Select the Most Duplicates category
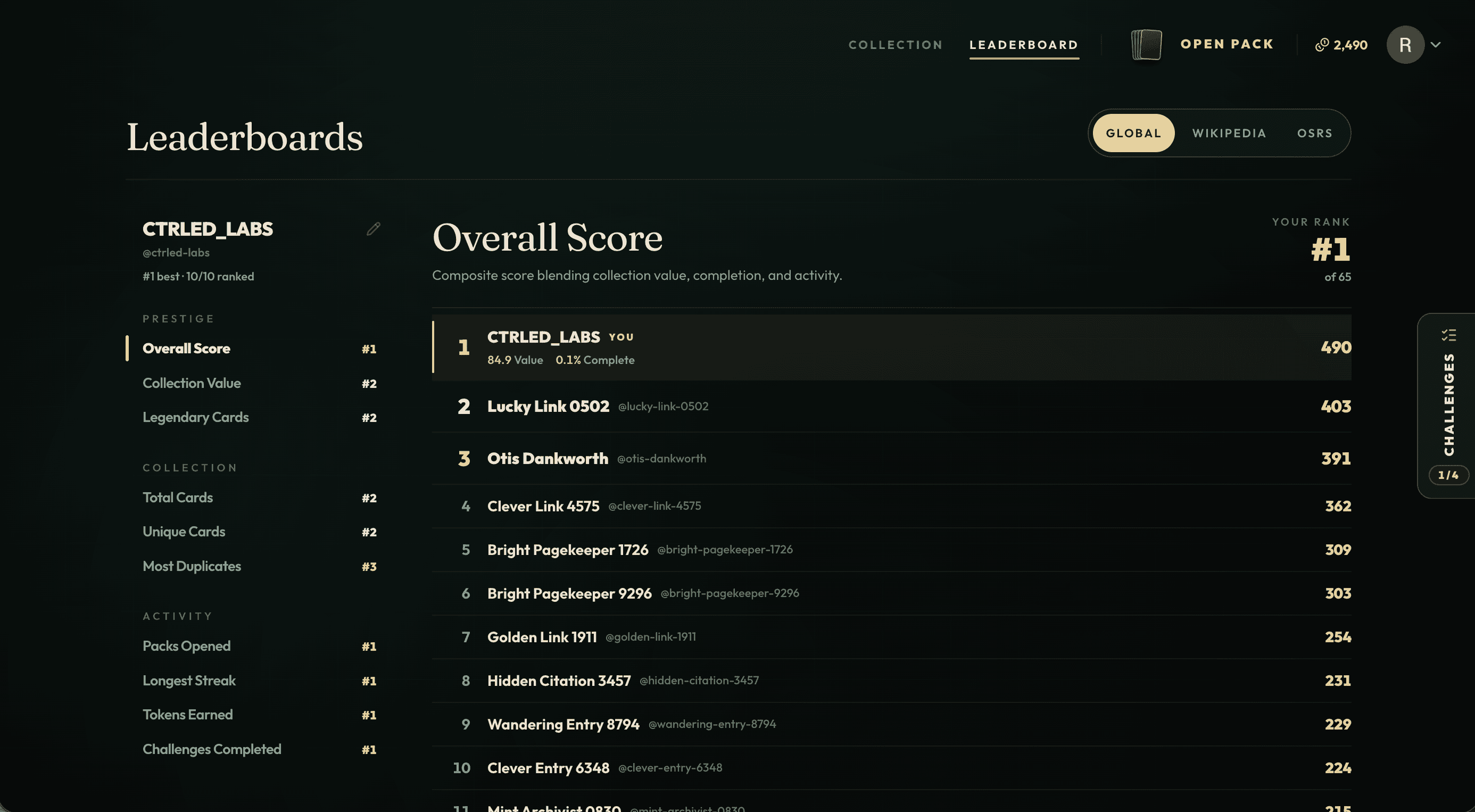The image size is (1475, 812). coord(259,566)
